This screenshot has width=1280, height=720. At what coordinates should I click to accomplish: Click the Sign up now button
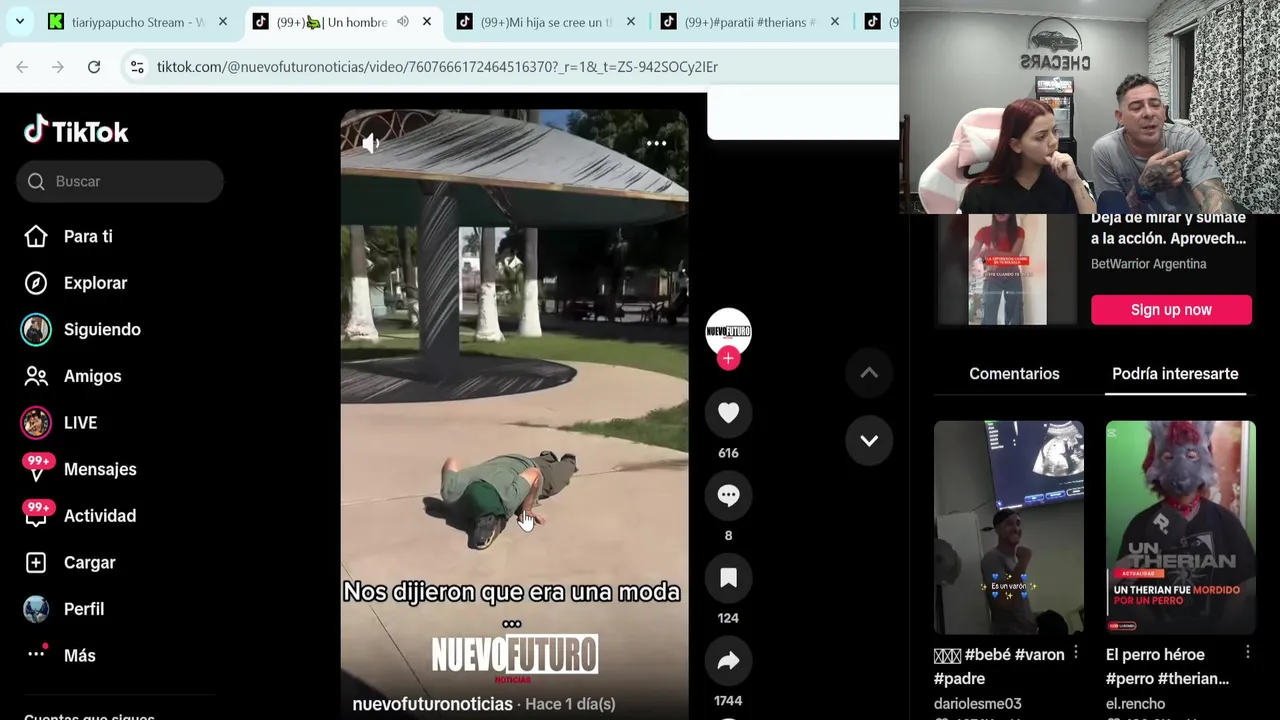point(1171,310)
